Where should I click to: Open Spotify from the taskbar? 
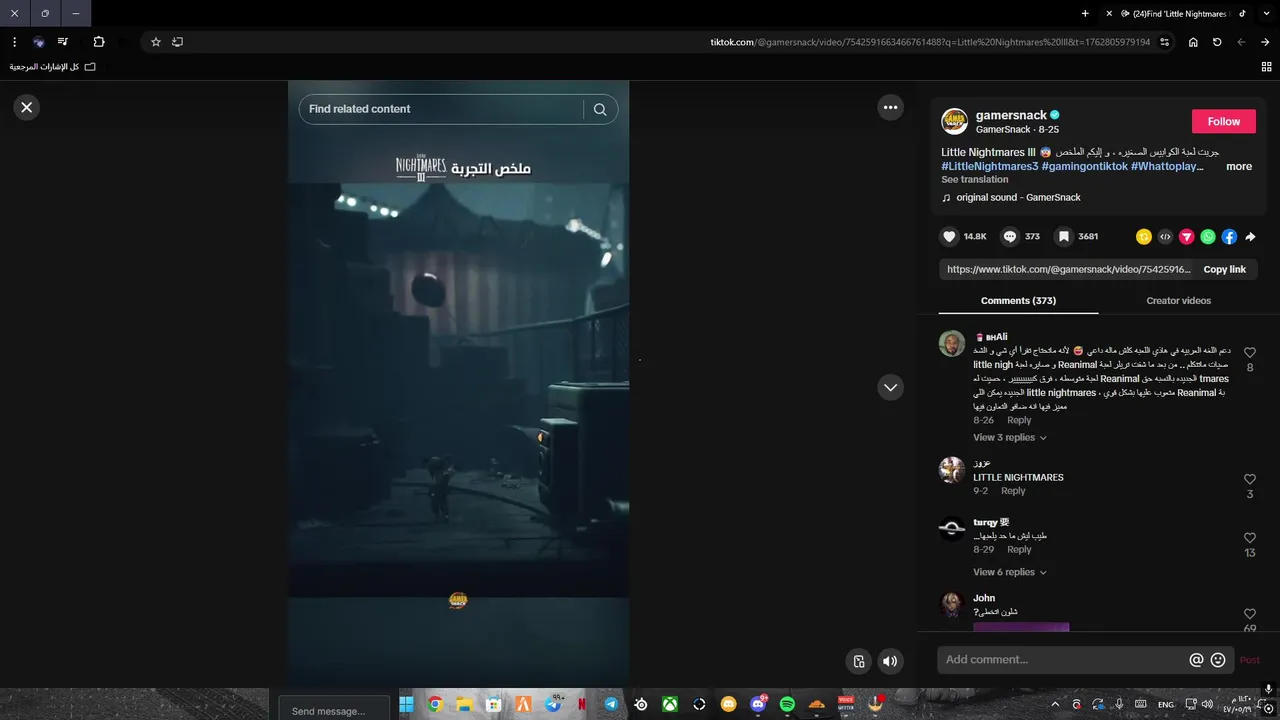pyautogui.click(x=787, y=705)
